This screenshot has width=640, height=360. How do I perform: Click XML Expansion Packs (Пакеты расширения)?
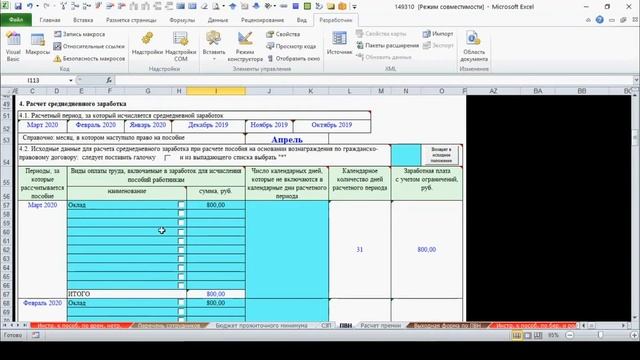tap(387, 45)
